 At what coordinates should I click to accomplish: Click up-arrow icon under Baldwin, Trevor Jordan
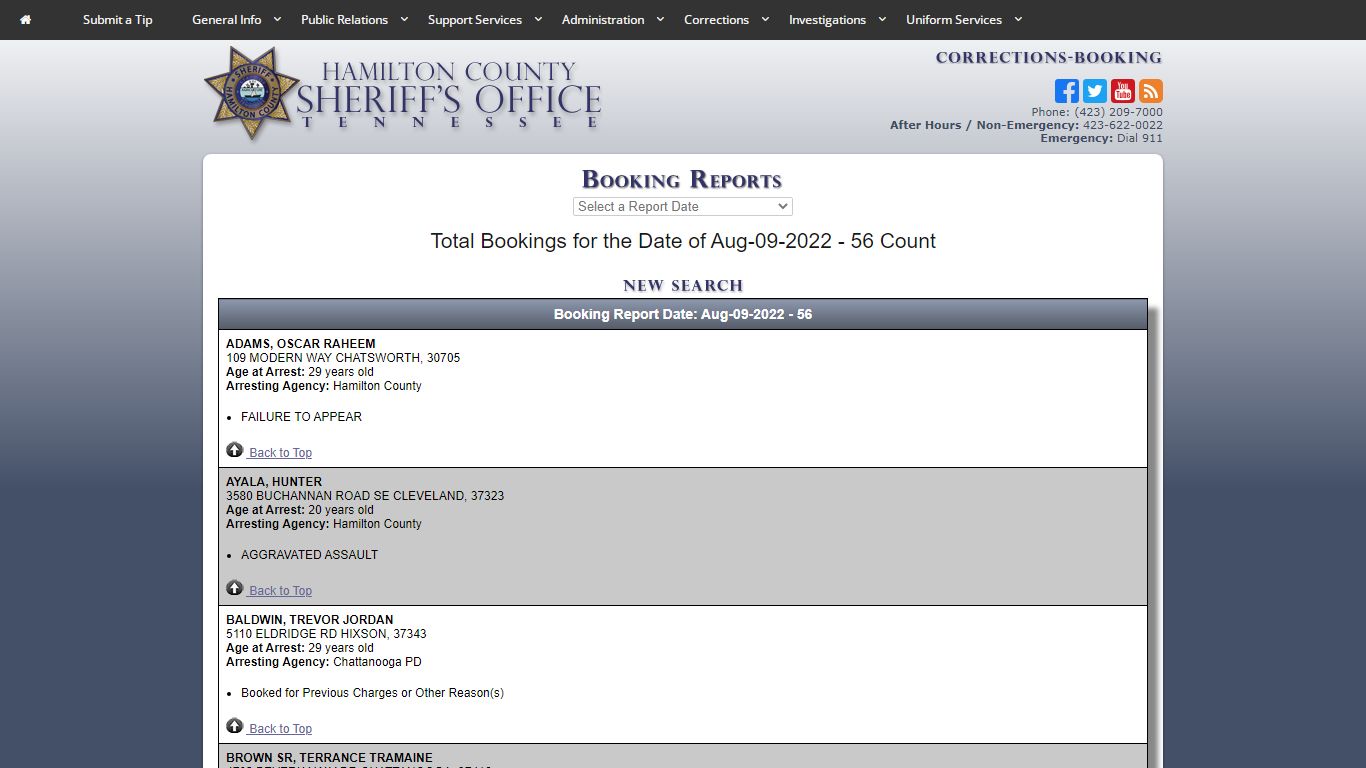pyautogui.click(x=235, y=726)
